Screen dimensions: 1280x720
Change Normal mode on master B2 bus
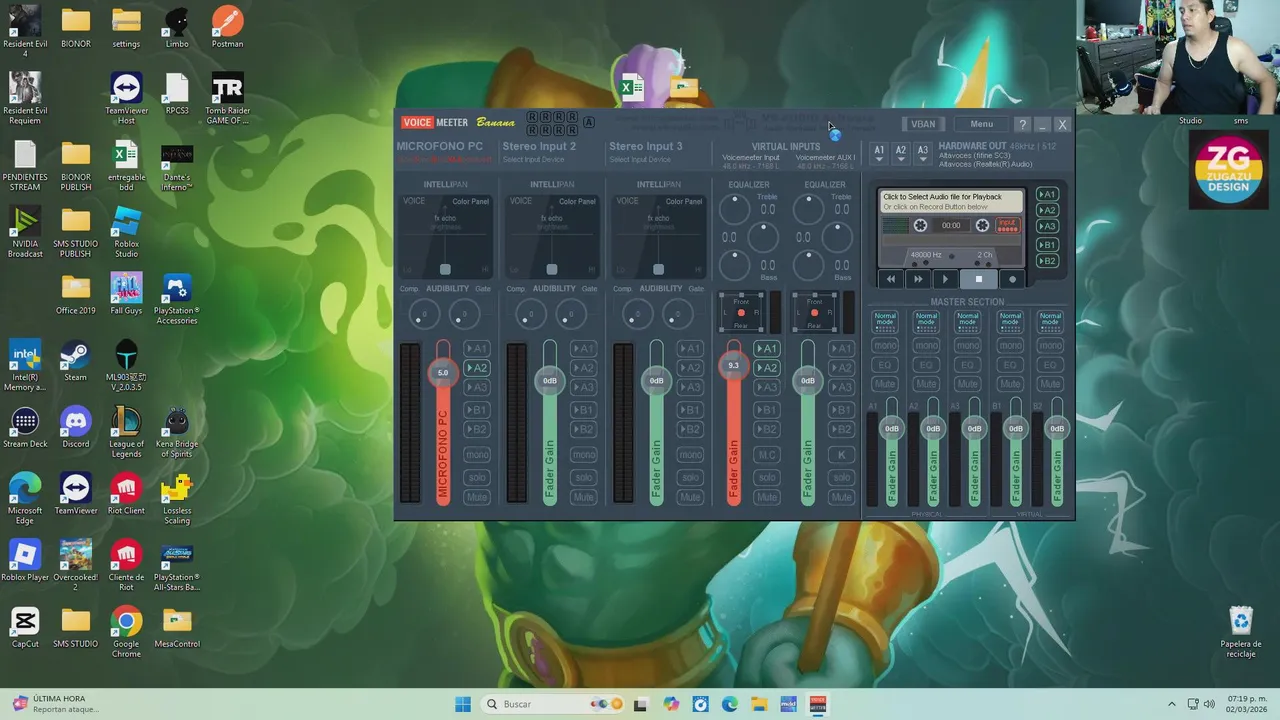coord(1050,320)
